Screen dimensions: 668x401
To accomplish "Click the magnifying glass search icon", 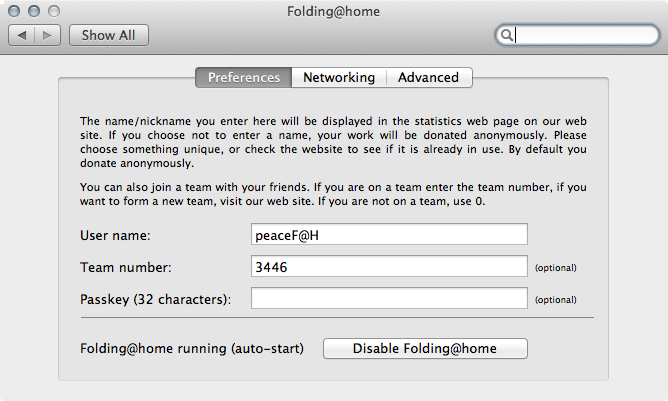I will 507,35.
